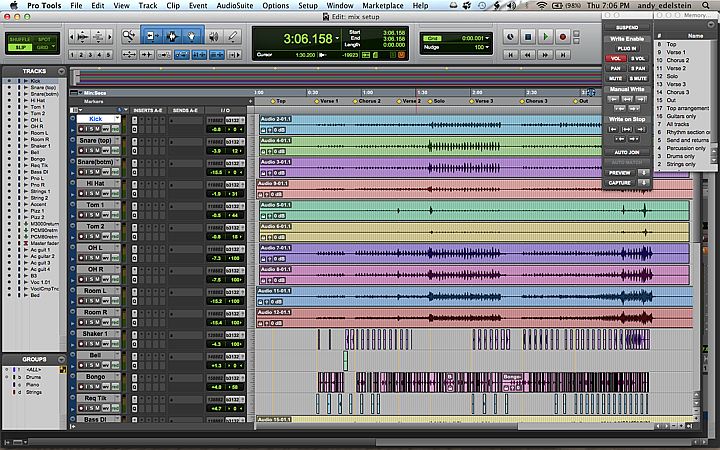720x450 pixels.
Task: Click the Wi-Fi status menu icon
Action: tap(541, 6)
